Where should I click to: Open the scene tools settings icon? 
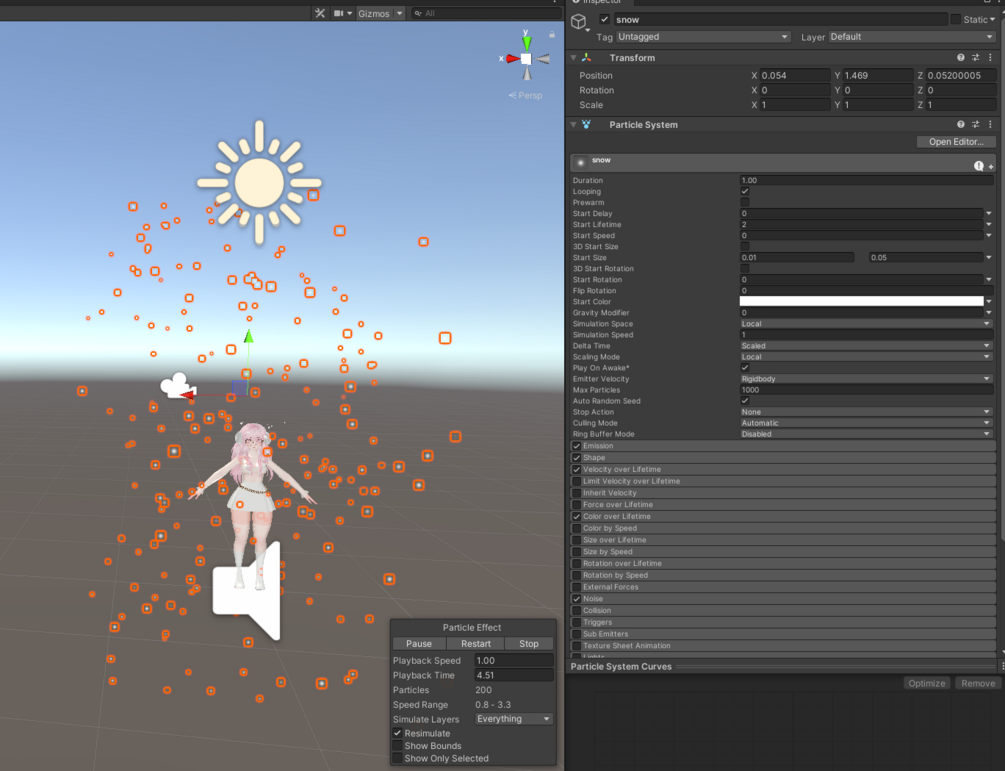(x=320, y=13)
